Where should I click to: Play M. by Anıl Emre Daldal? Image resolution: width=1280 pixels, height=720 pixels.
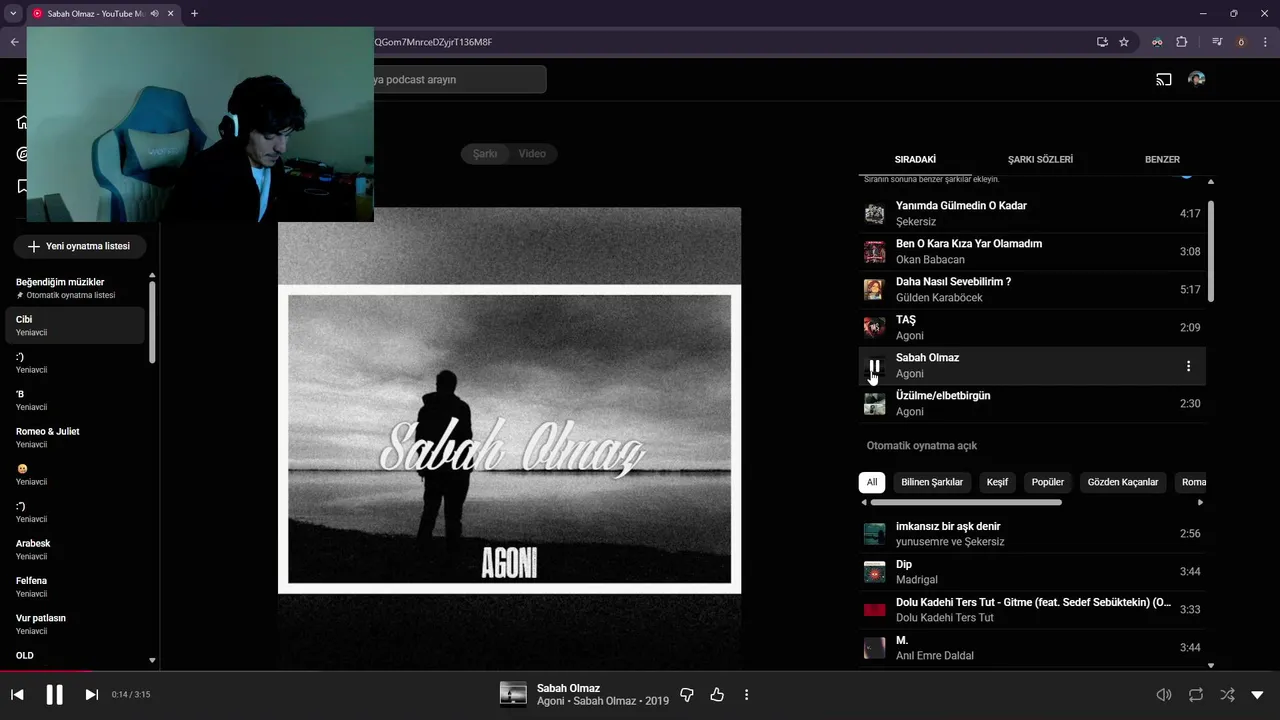1032,648
